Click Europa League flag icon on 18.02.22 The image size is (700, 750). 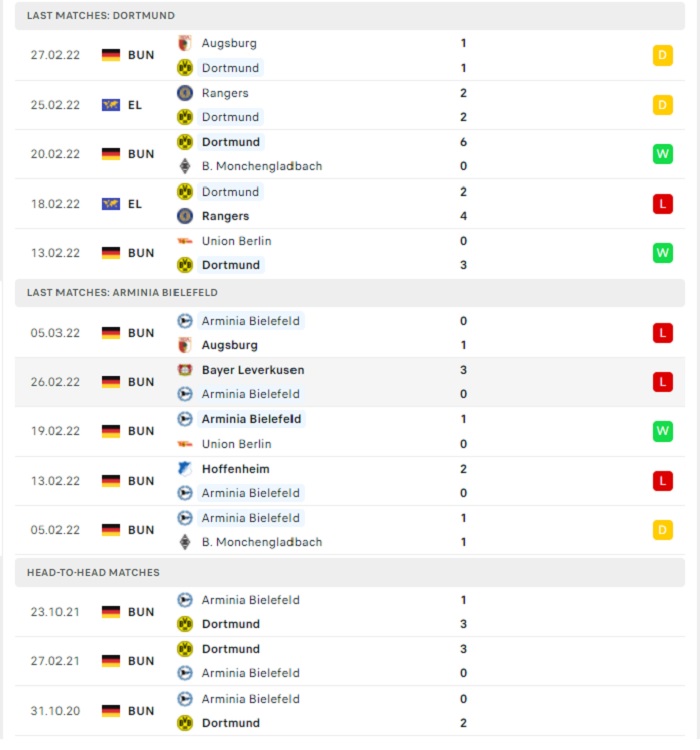[x=111, y=204]
